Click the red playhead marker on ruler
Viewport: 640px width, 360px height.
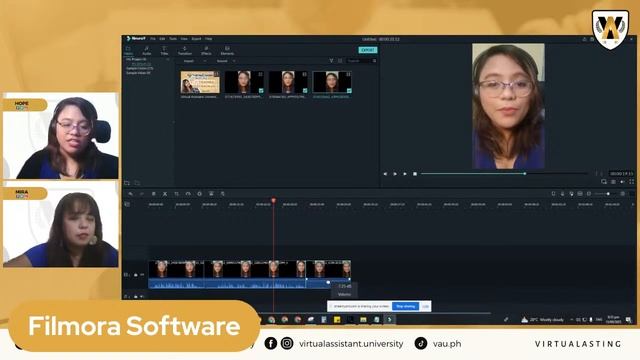(273, 200)
